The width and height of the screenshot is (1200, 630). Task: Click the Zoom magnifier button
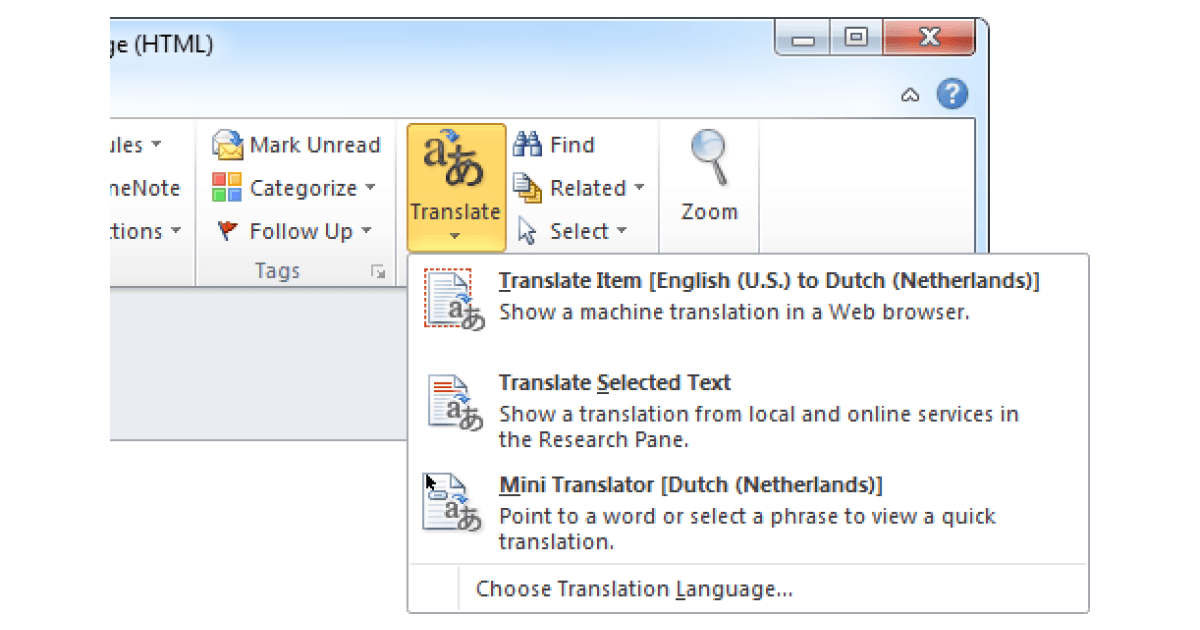pyautogui.click(x=709, y=177)
